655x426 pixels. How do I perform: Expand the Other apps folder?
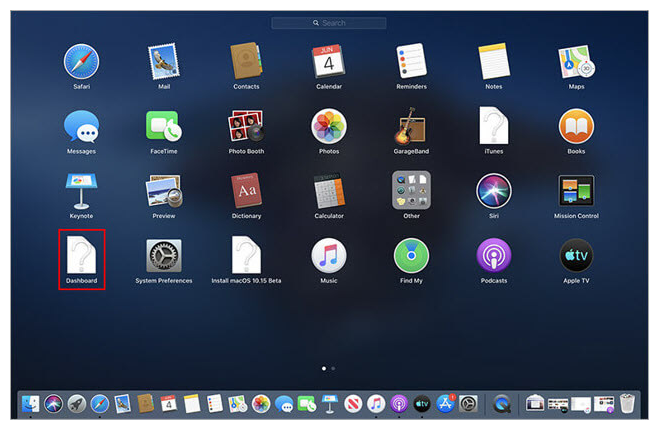(x=411, y=190)
